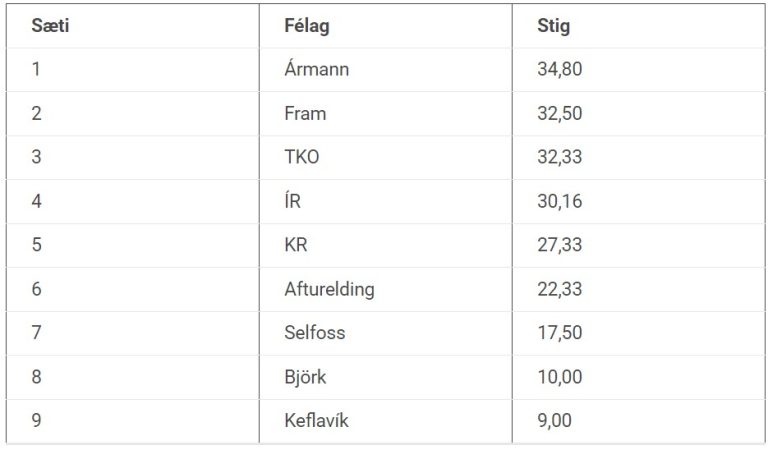Select rank number 6 cell
Viewport: 768px width, 450px height.
(x=37, y=289)
